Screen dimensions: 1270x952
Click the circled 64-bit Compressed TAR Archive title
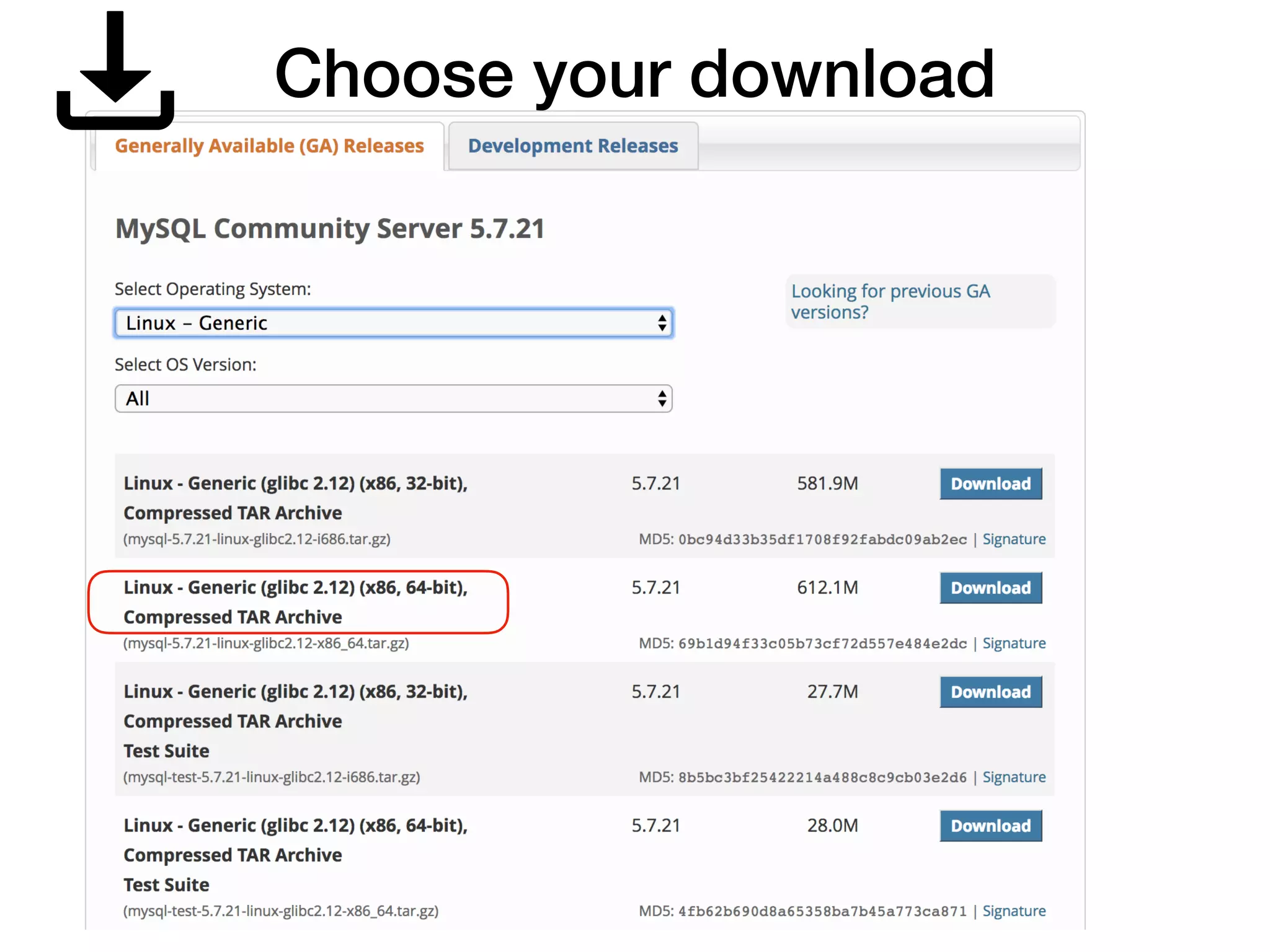[x=295, y=602]
